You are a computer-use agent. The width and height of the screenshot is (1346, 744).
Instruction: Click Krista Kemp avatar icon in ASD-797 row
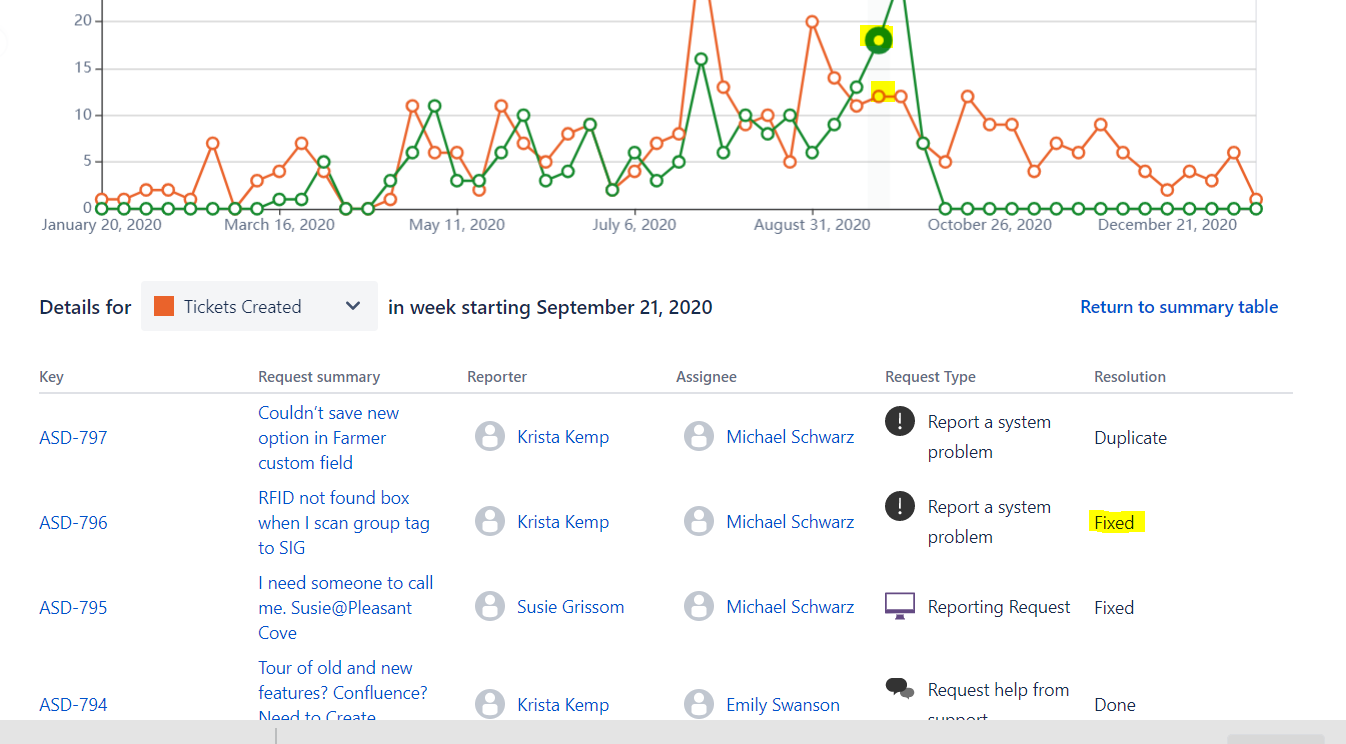click(x=490, y=437)
